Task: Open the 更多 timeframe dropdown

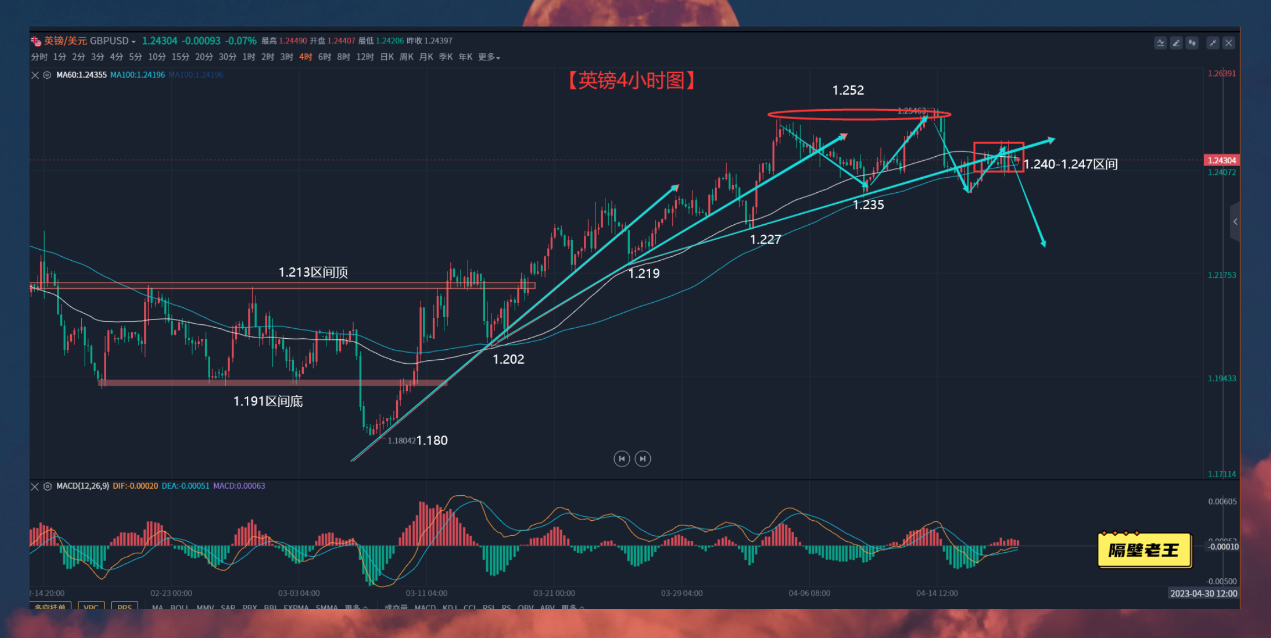Action: (488, 57)
